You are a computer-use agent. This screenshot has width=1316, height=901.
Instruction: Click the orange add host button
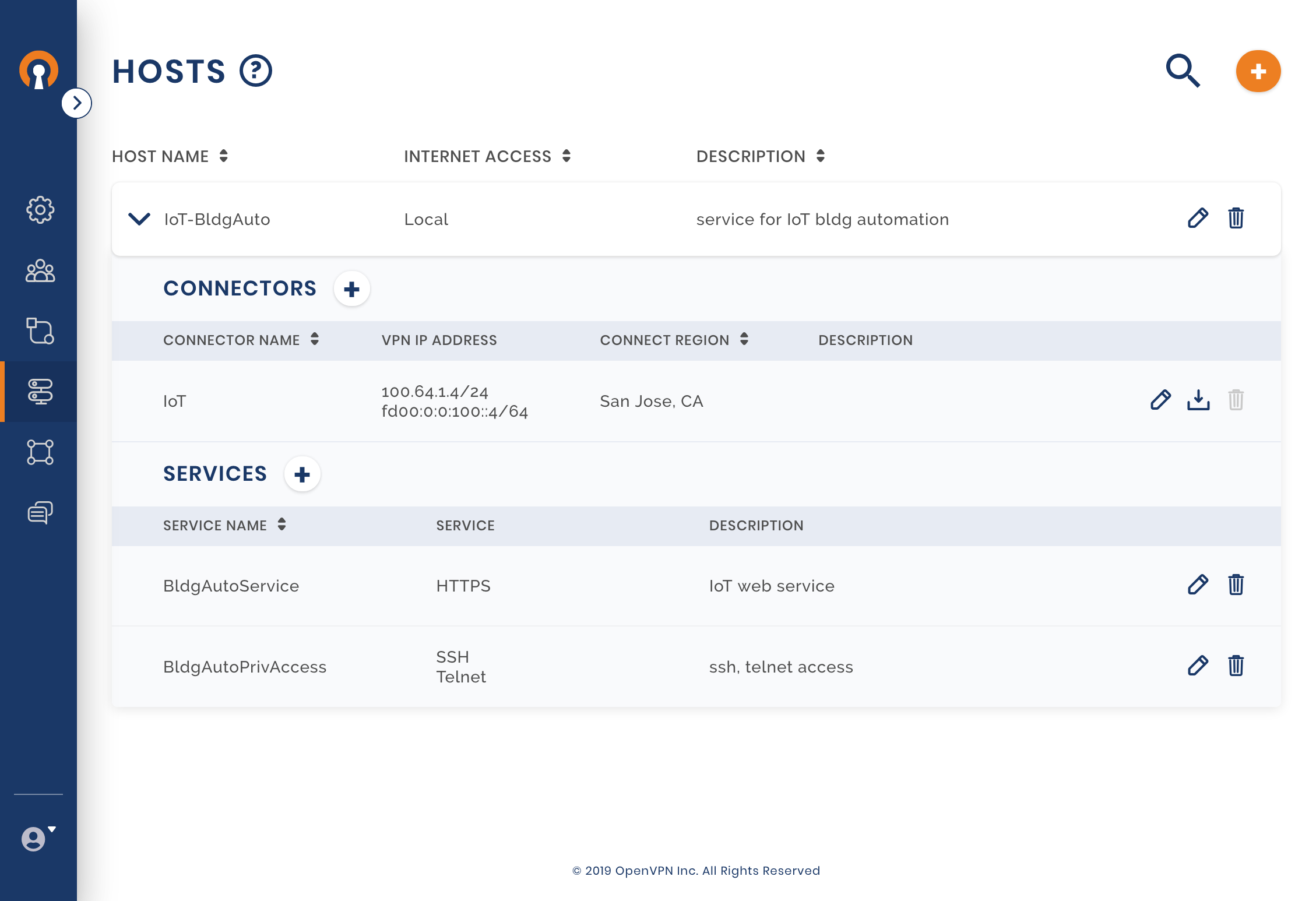[1258, 71]
